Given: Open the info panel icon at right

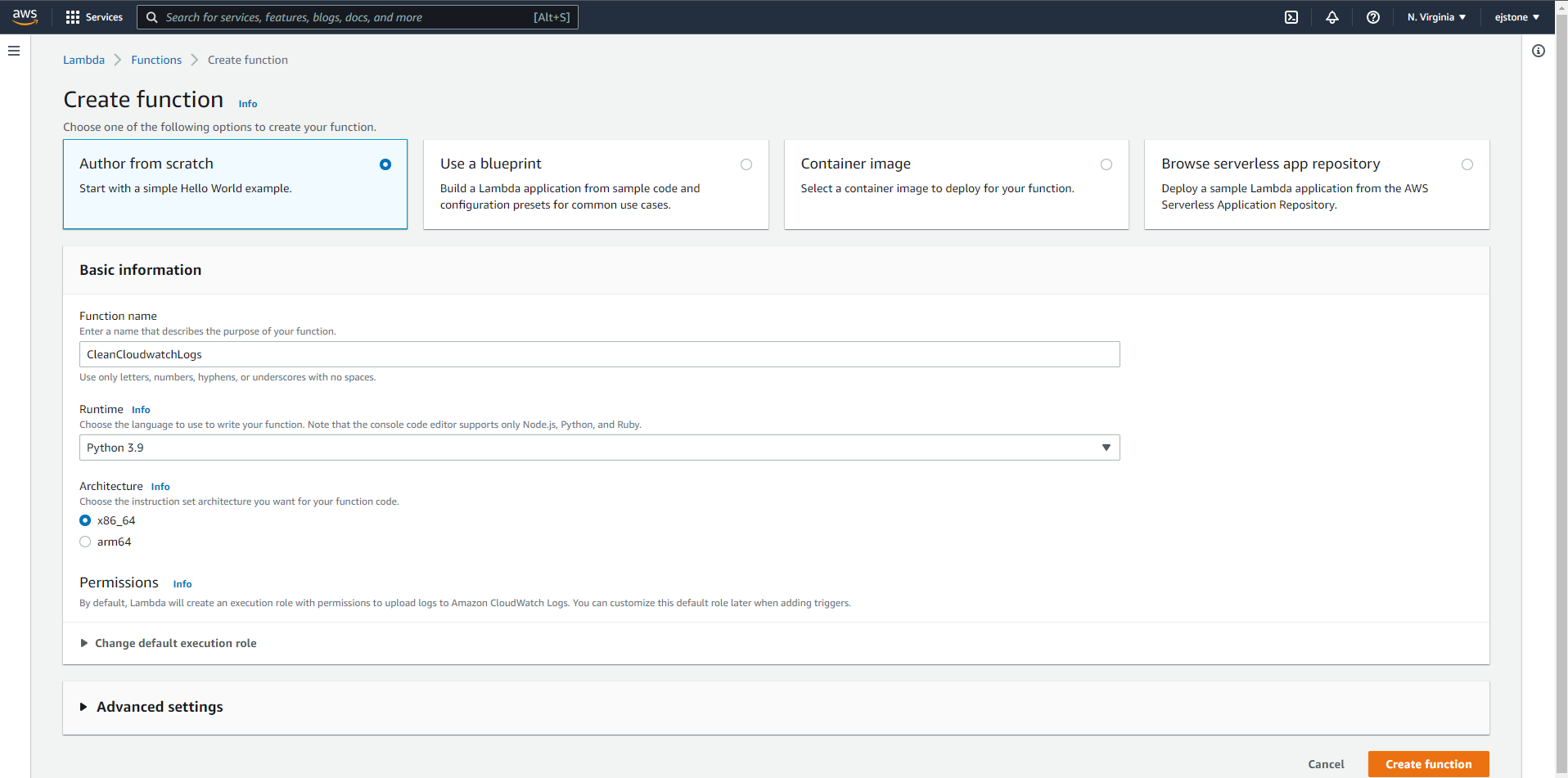Looking at the screenshot, I should coord(1539,51).
